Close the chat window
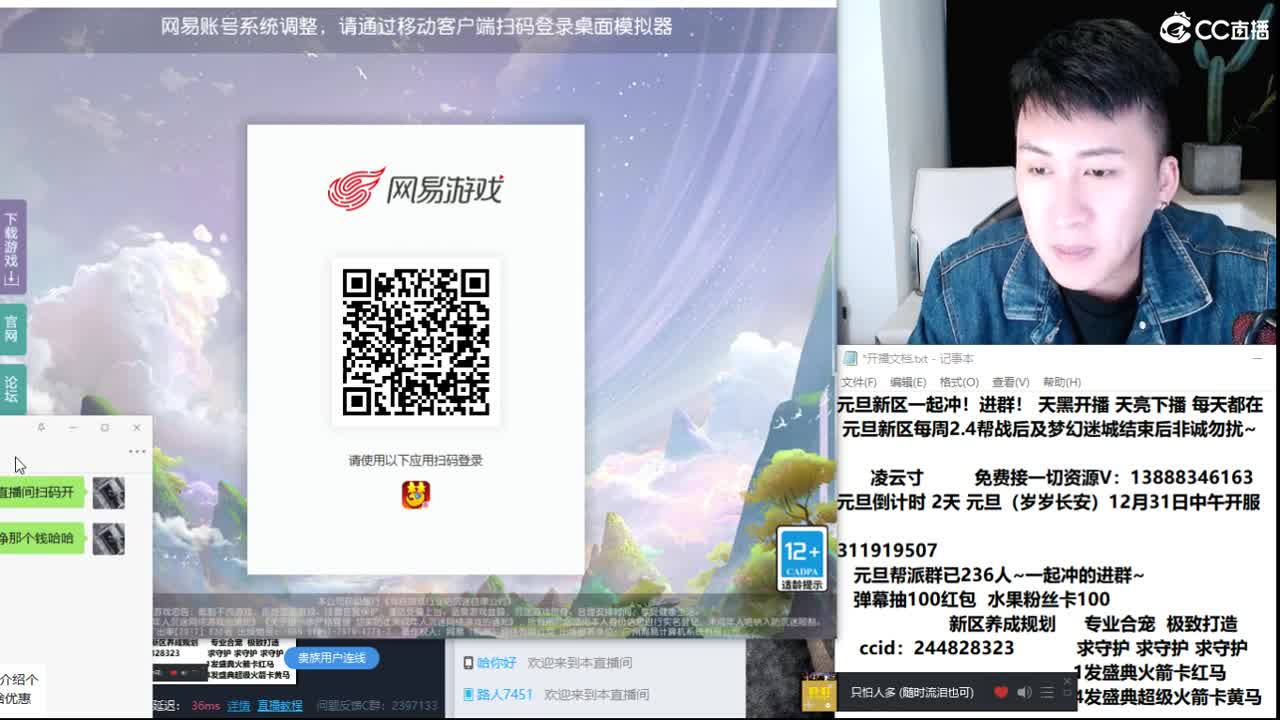Image resolution: width=1280 pixels, height=720 pixels. pyautogui.click(x=137, y=427)
